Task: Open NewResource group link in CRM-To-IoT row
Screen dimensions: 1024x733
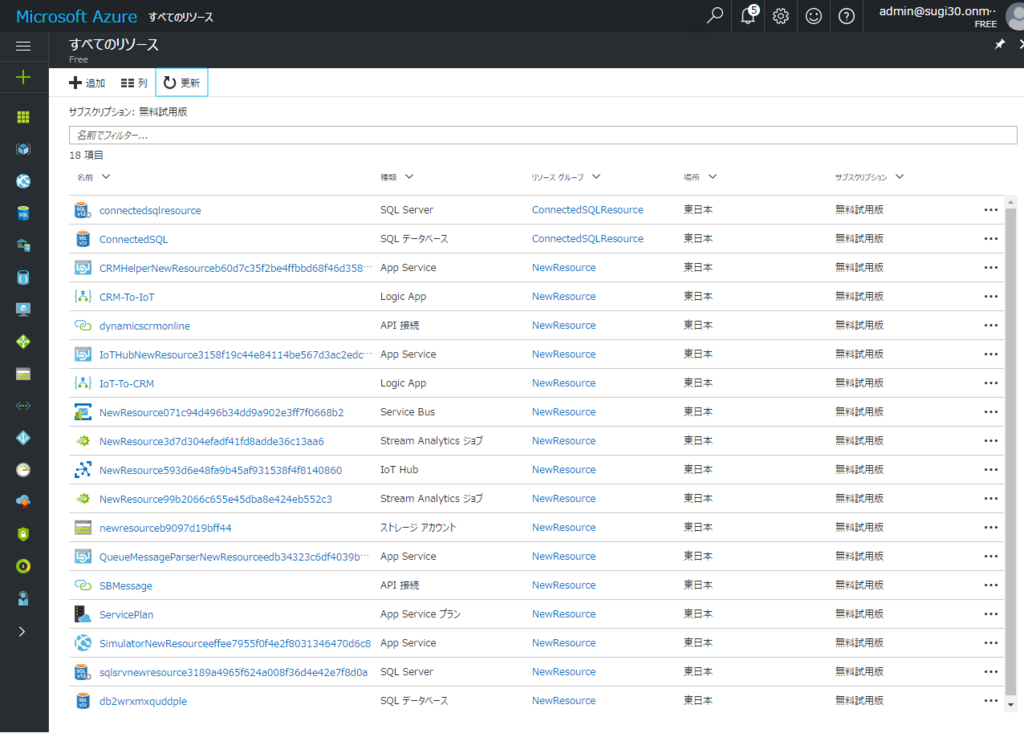Action: pos(564,297)
